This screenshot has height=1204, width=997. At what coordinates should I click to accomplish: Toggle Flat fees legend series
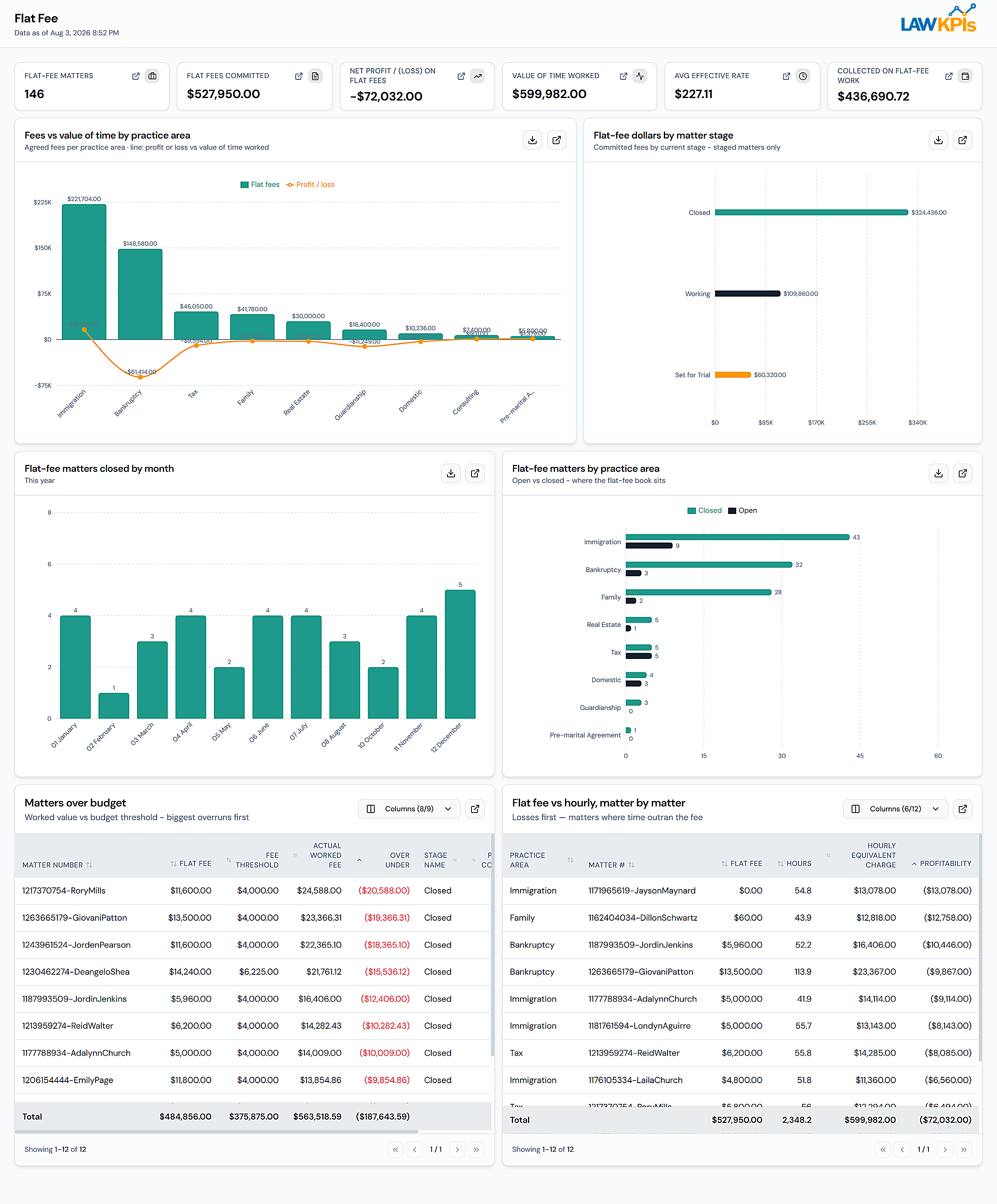[x=260, y=184]
